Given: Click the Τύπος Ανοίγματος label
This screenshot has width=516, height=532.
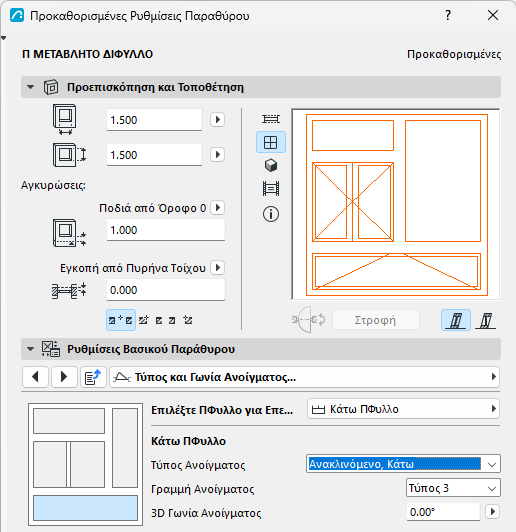Looking at the screenshot, I should 198,465.
